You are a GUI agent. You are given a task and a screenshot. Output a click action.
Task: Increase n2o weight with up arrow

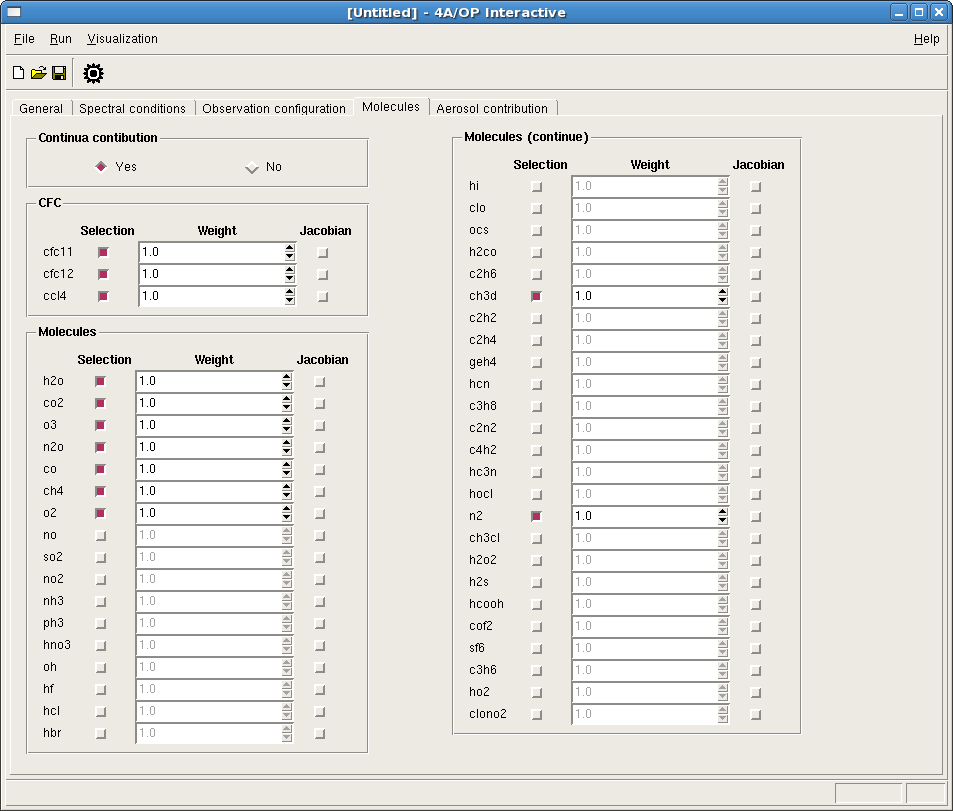[286, 443]
